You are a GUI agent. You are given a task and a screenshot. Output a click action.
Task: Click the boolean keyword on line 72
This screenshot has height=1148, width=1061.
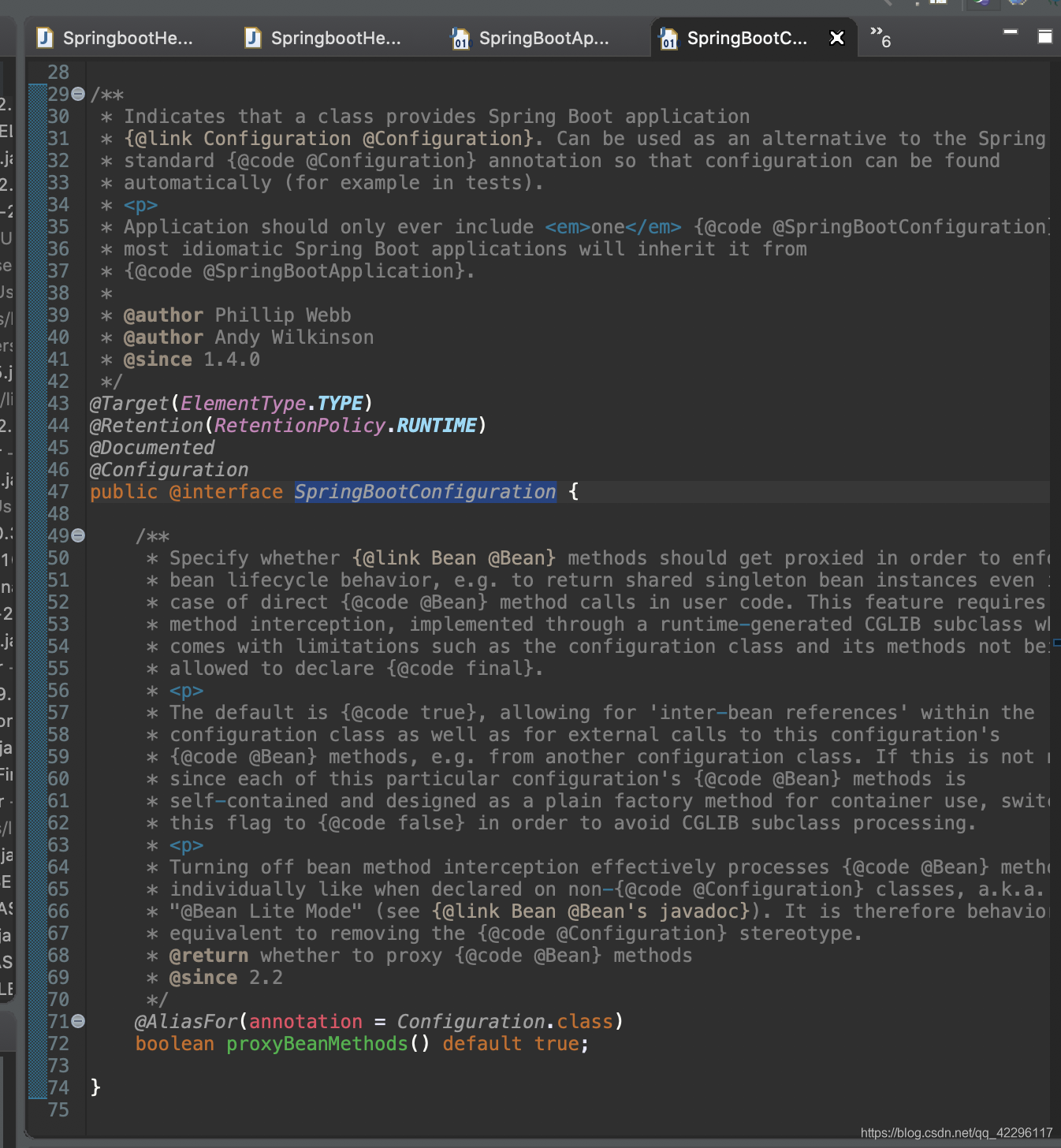[175, 1044]
